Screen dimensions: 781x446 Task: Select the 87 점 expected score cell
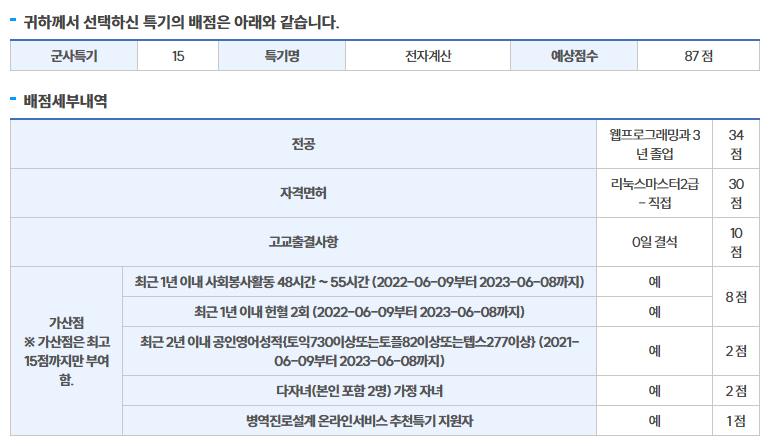click(699, 56)
